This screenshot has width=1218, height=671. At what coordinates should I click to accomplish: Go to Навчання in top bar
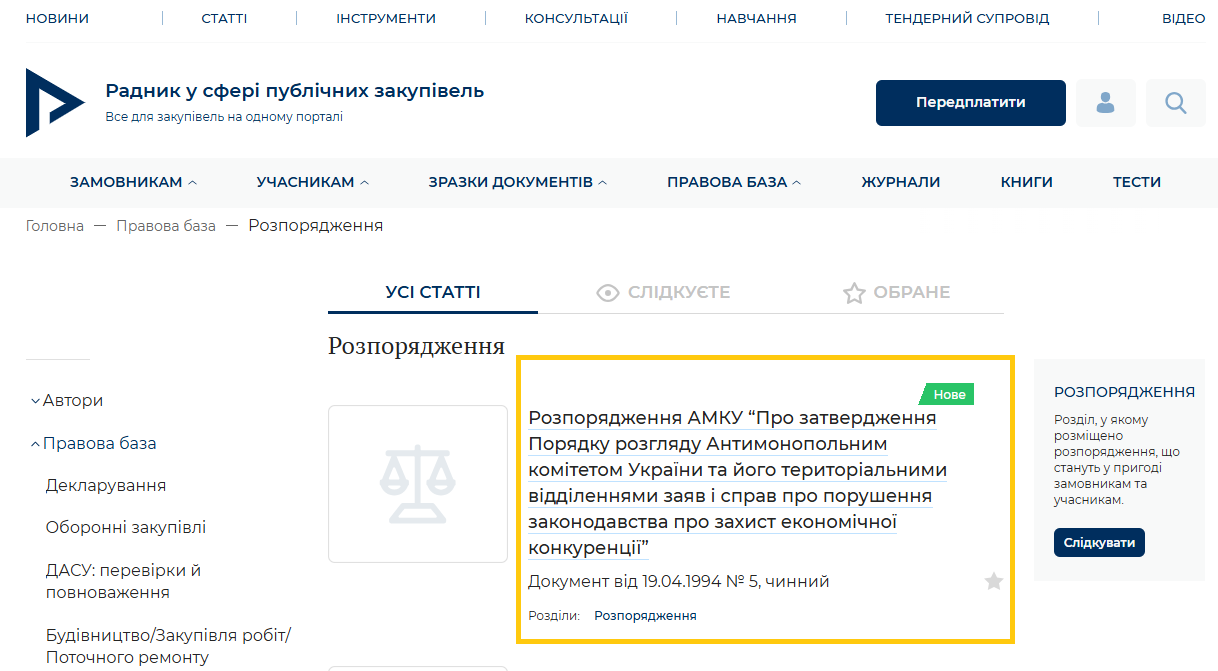(756, 18)
